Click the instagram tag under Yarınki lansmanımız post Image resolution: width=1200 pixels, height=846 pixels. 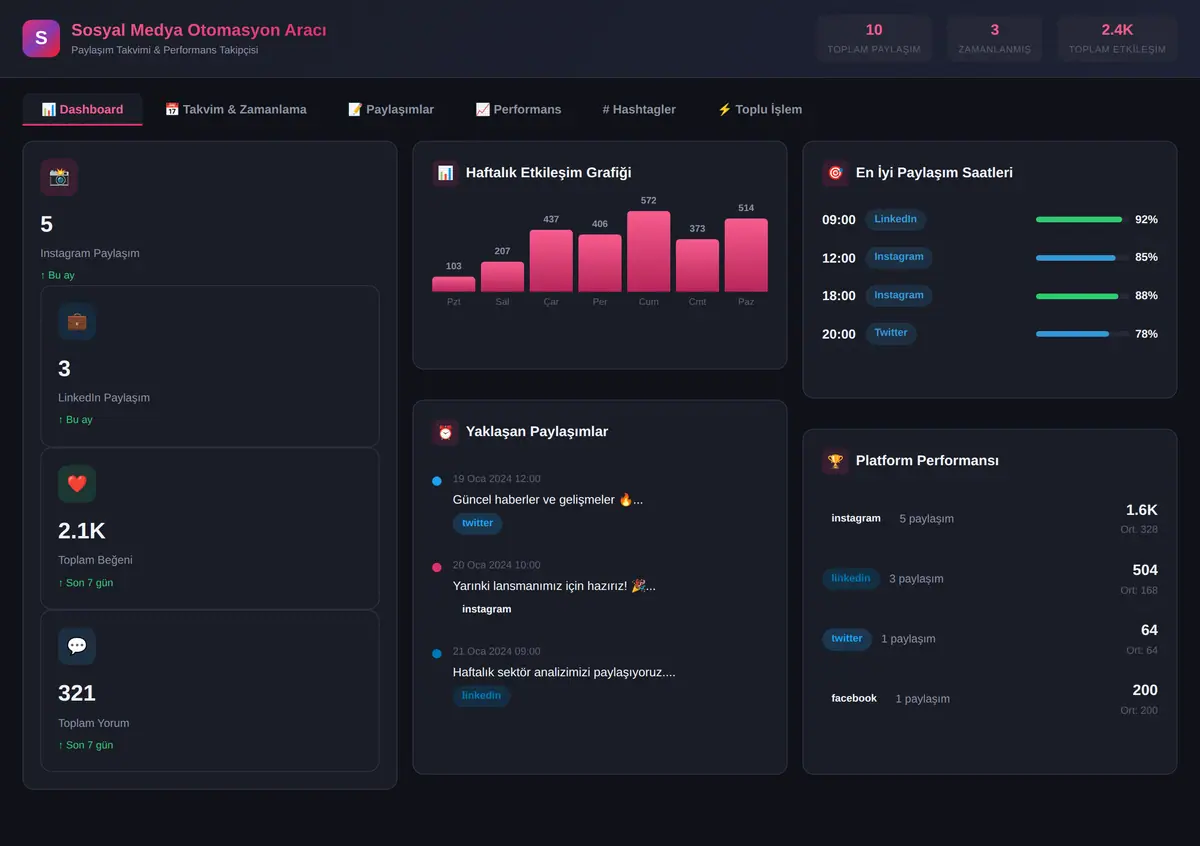click(486, 609)
